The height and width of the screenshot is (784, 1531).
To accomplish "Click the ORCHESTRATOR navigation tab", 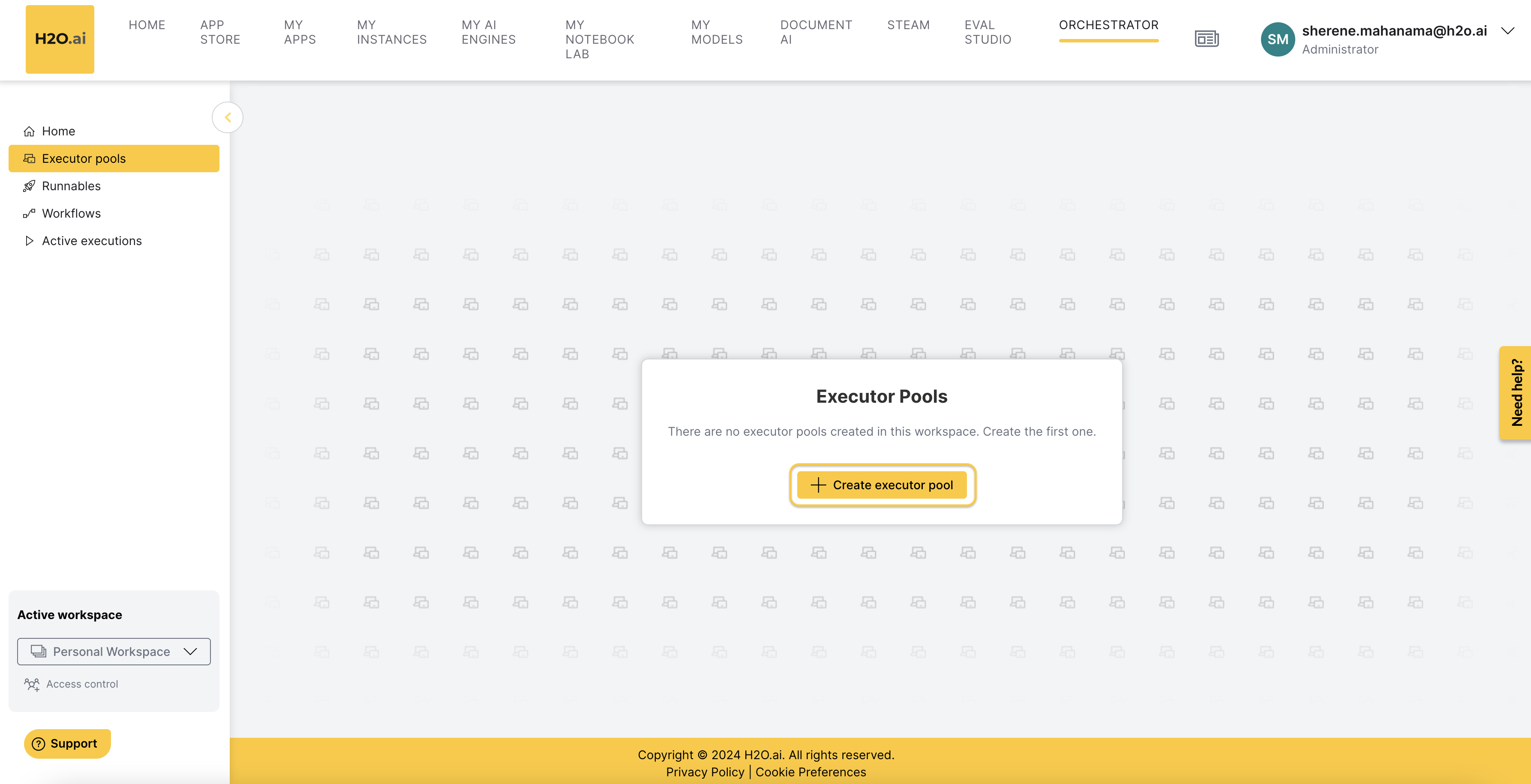I will pos(1109,24).
